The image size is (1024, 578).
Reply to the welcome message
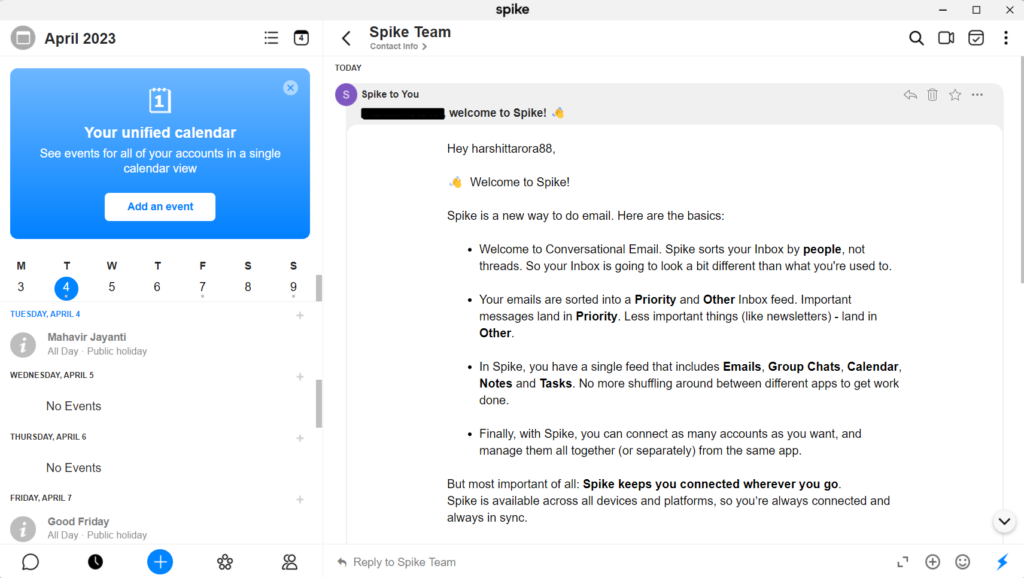point(910,95)
